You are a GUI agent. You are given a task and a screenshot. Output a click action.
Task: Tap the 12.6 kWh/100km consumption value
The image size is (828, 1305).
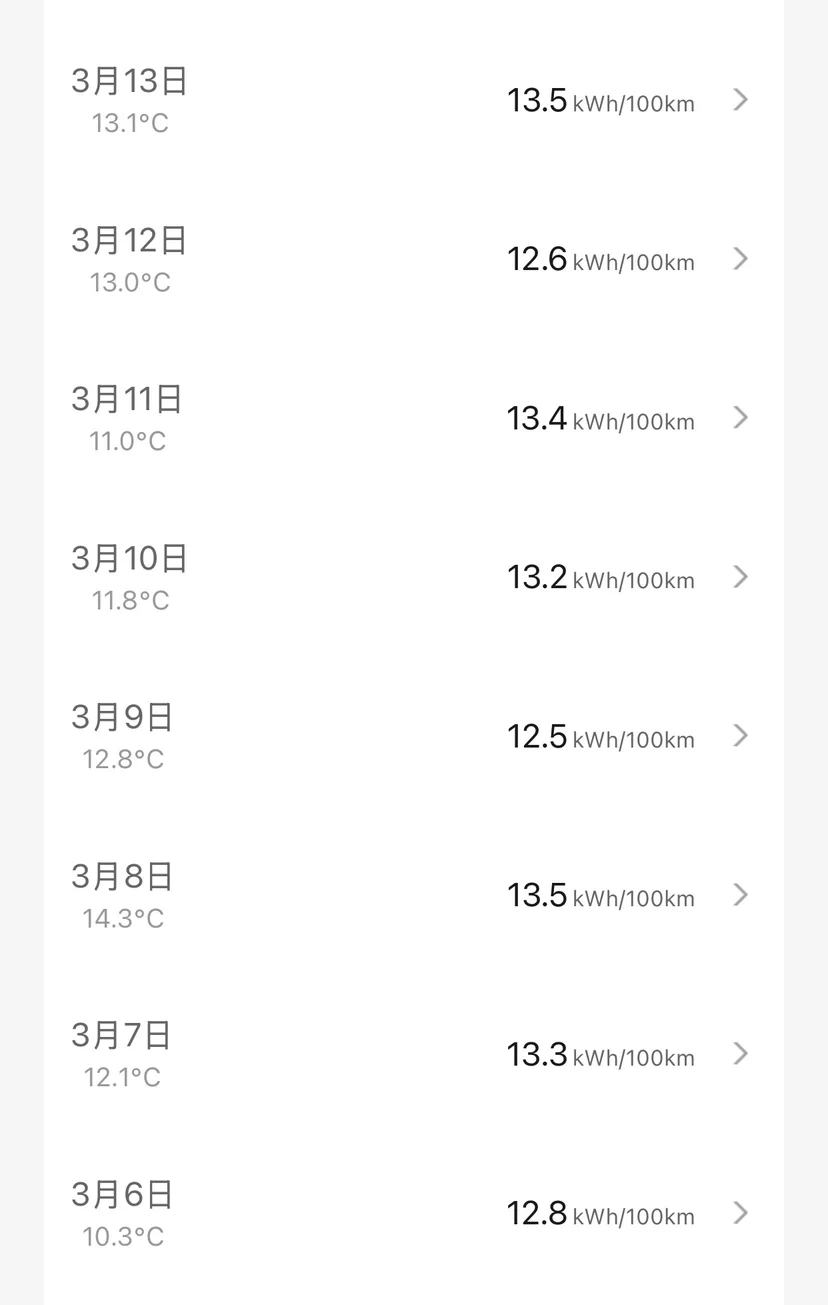click(600, 260)
